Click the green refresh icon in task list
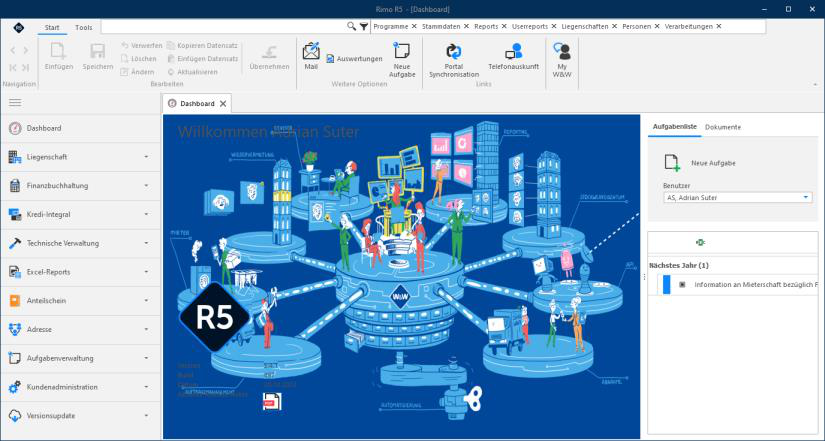The height and width of the screenshot is (441, 825). coord(700,243)
